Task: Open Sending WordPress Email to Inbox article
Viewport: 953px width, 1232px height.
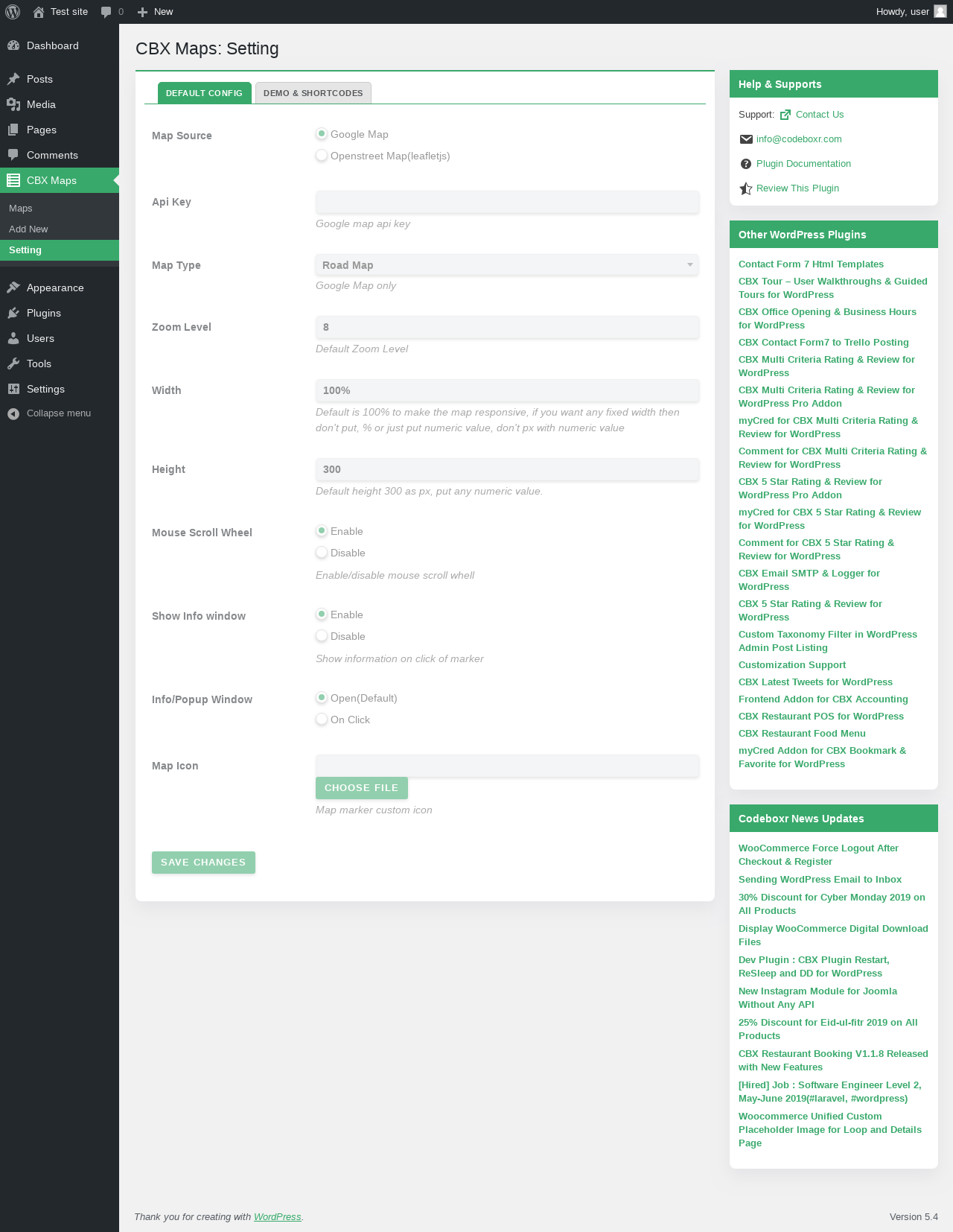Action: coord(820,880)
